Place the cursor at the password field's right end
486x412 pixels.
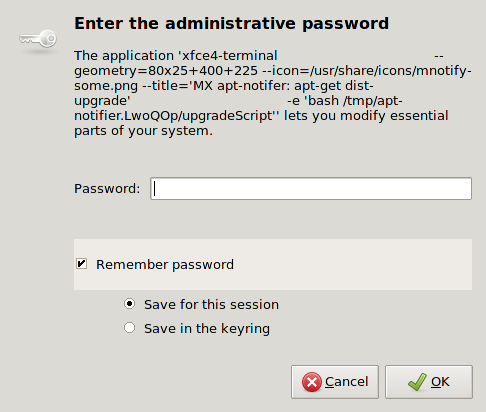(466, 189)
